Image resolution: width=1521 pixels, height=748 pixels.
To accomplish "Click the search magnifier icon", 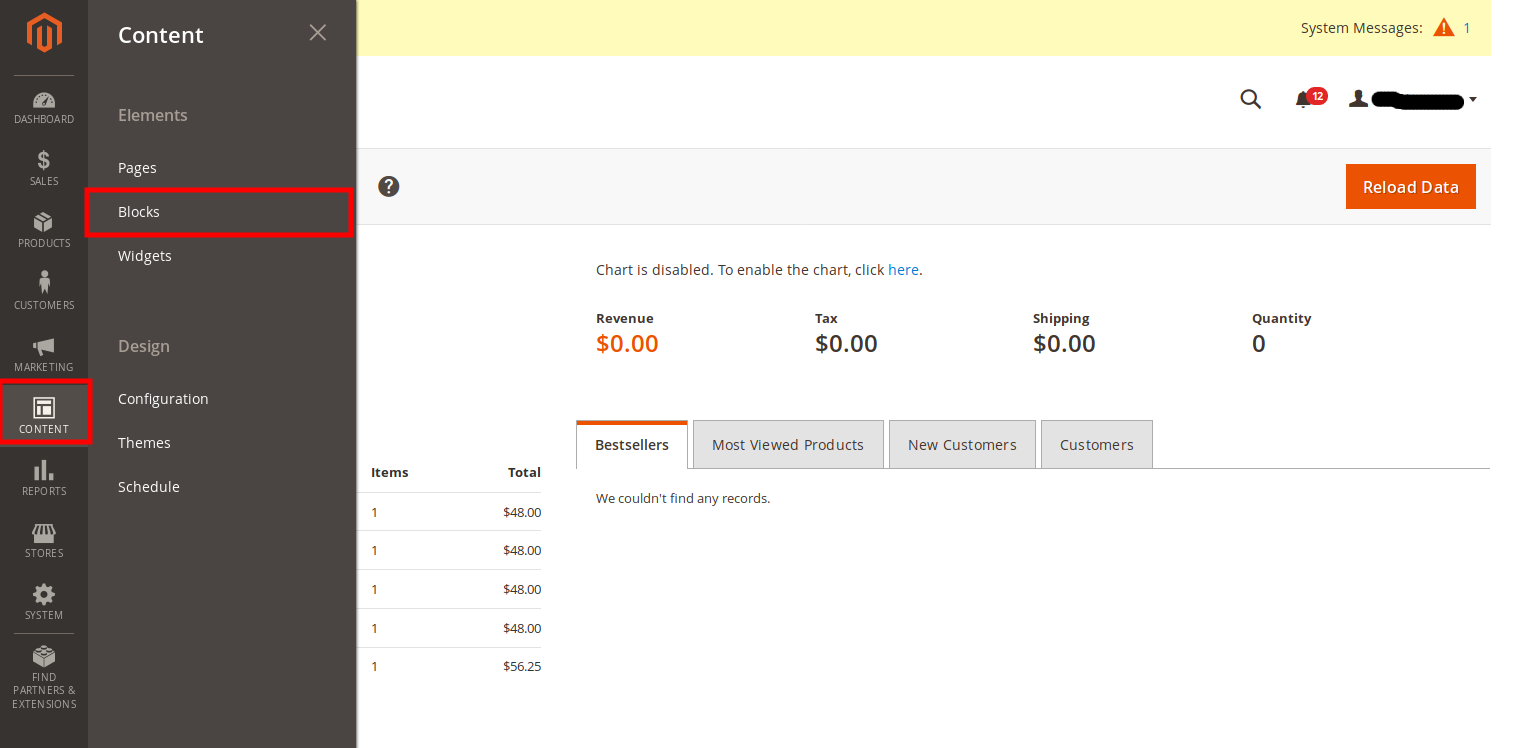I will pyautogui.click(x=1250, y=99).
